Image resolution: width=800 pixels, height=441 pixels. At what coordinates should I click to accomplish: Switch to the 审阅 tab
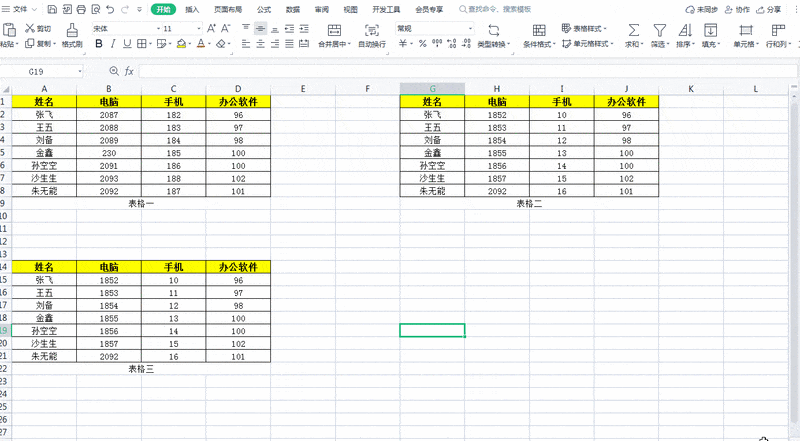pos(321,9)
